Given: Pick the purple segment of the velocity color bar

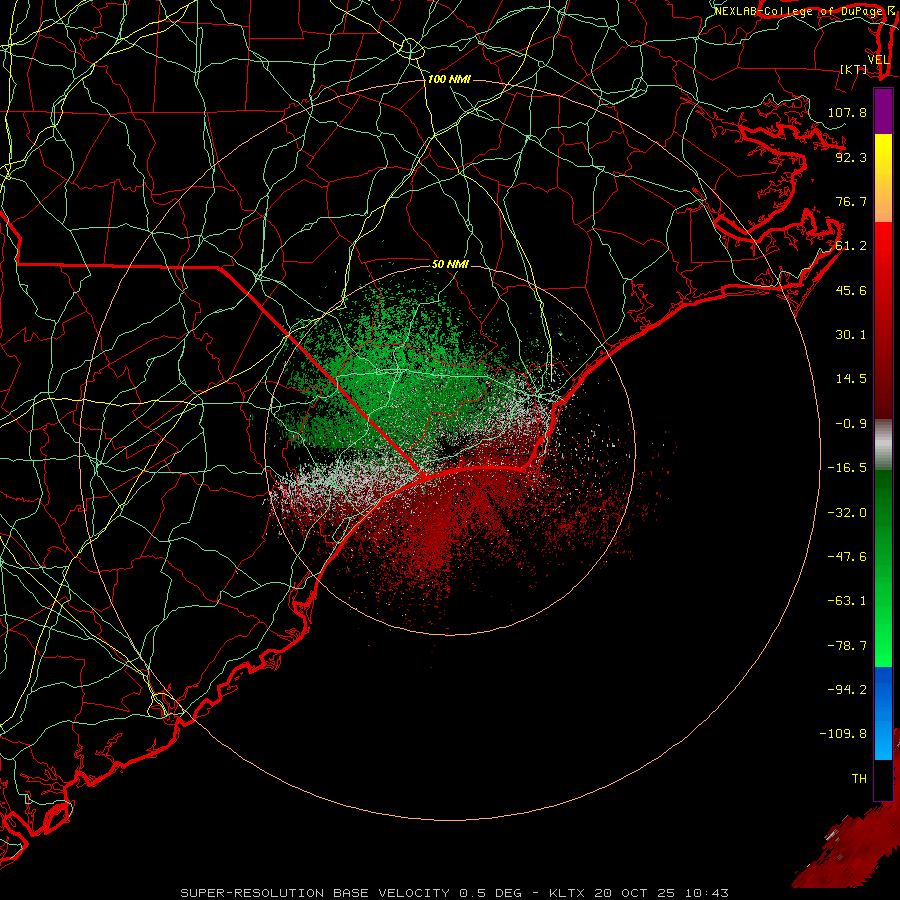Looking at the screenshot, I should click(883, 111).
